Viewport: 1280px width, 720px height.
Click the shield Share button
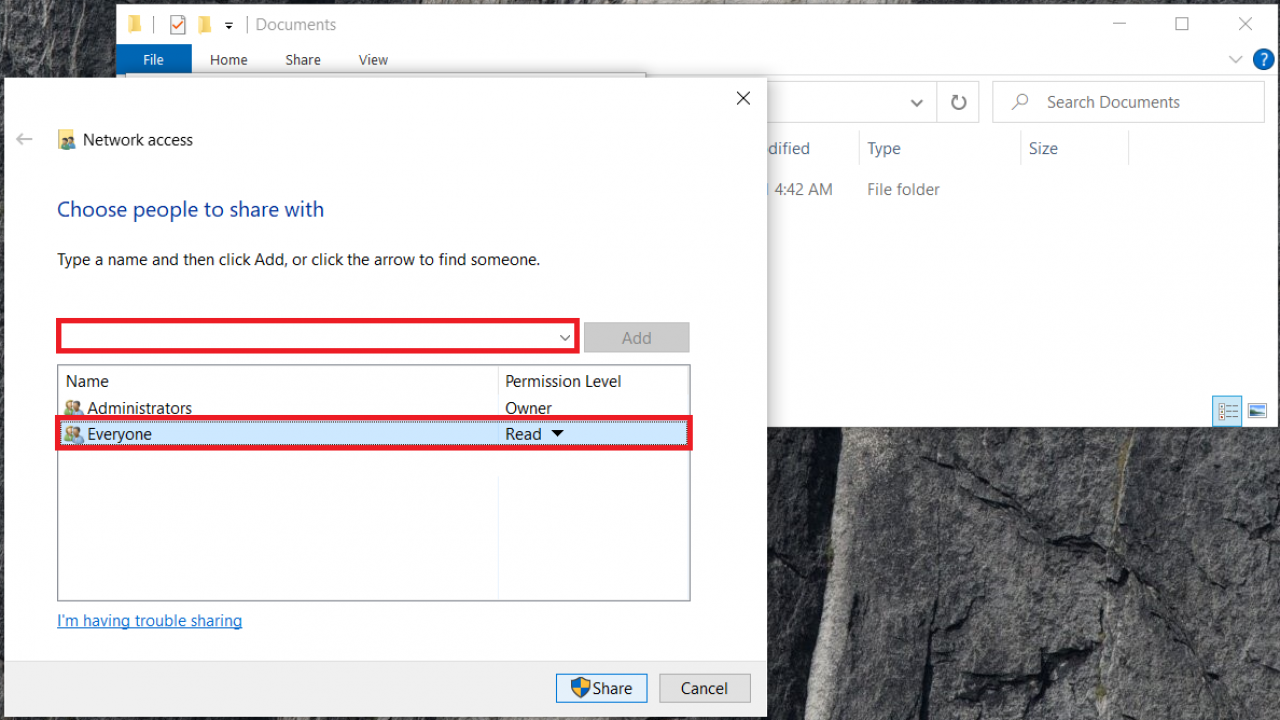[601, 688]
